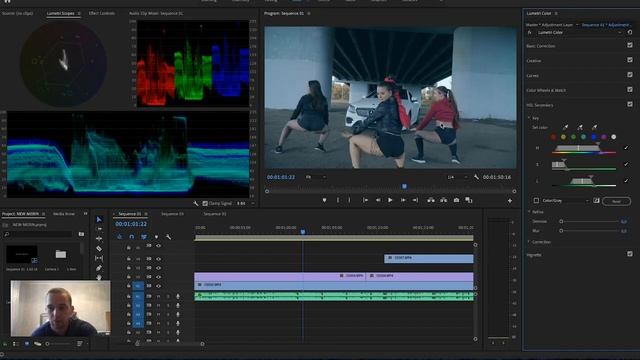Switch to Sequence 03 timeline tab

(x=172, y=214)
